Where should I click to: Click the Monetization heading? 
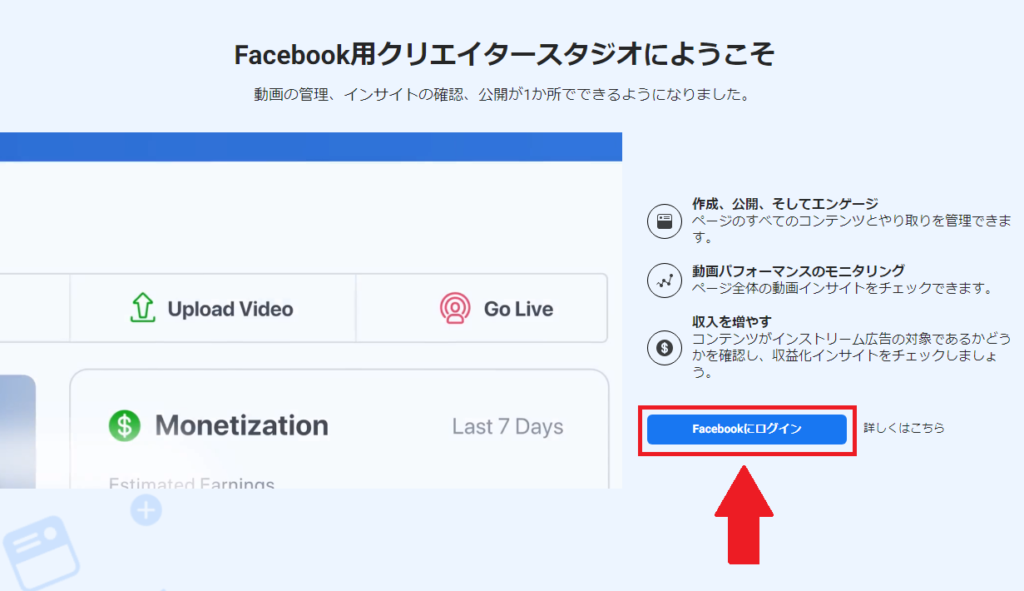(x=242, y=426)
